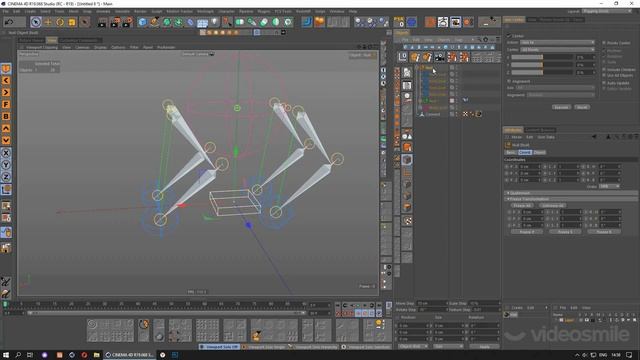Click the camera icon in Object Manager toolbar
This screenshot has height=360, width=640.
pos(439,57)
